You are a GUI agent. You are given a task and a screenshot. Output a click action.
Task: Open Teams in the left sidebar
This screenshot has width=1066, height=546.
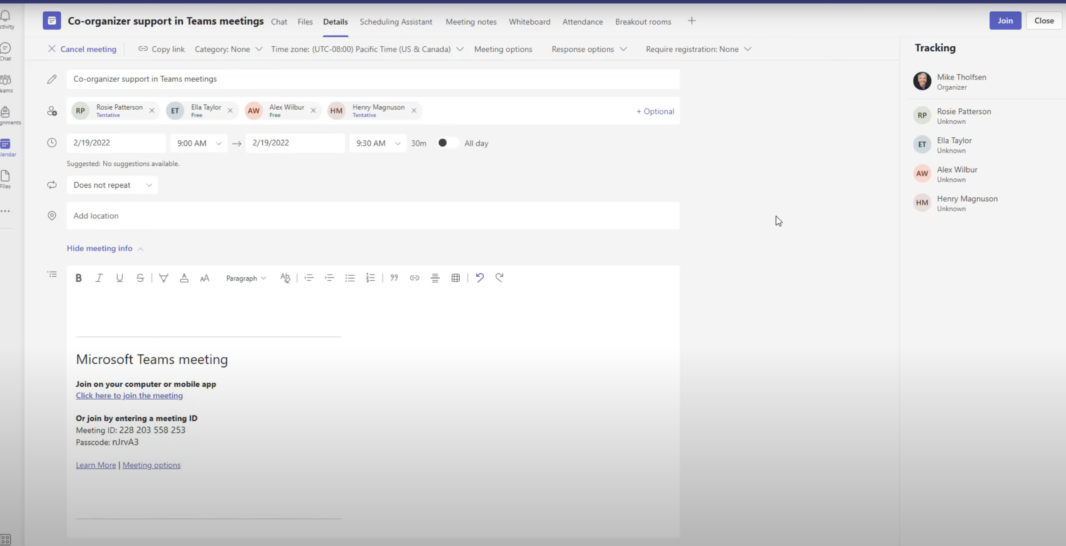click(x=5, y=84)
